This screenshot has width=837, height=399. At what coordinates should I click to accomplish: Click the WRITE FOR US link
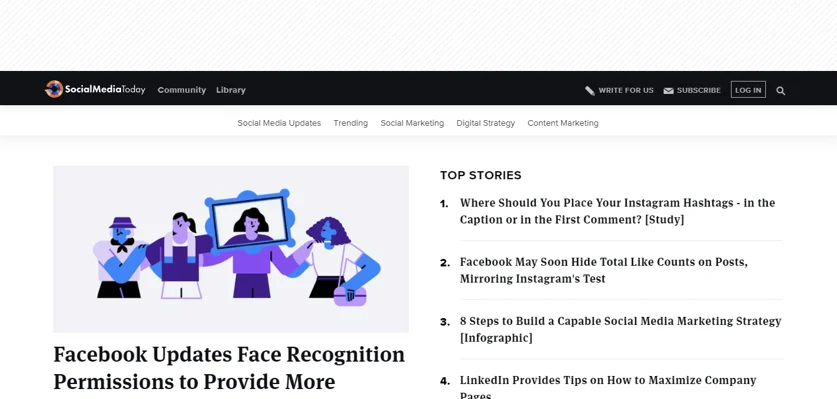(x=626, y=90)
